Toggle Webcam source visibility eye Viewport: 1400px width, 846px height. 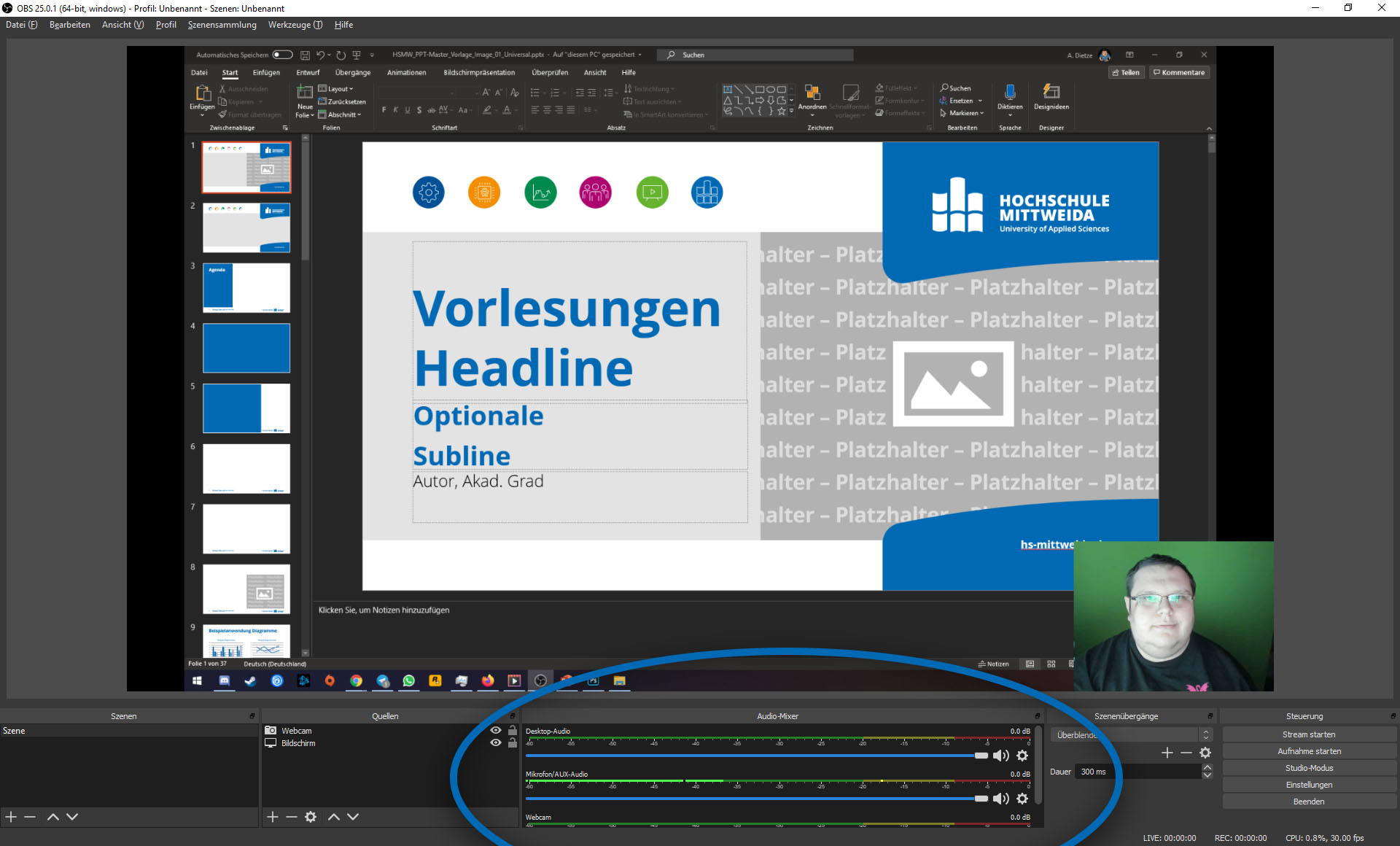coord(496,730)
